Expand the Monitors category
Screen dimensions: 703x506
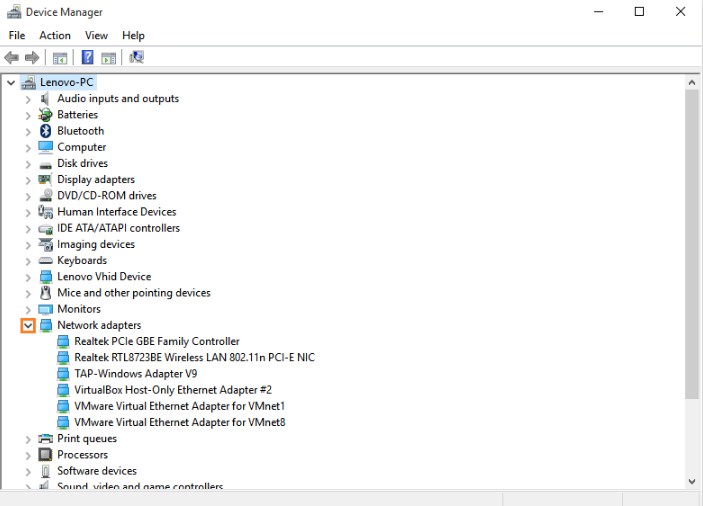click(x=28, y=309)
